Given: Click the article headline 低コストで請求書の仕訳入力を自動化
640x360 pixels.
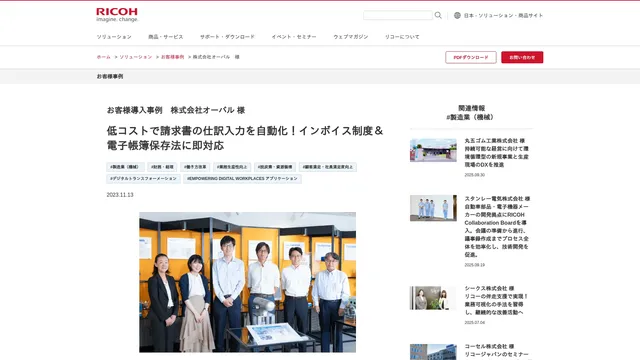Looking at the screenshot, I should (x=245, y=138).
